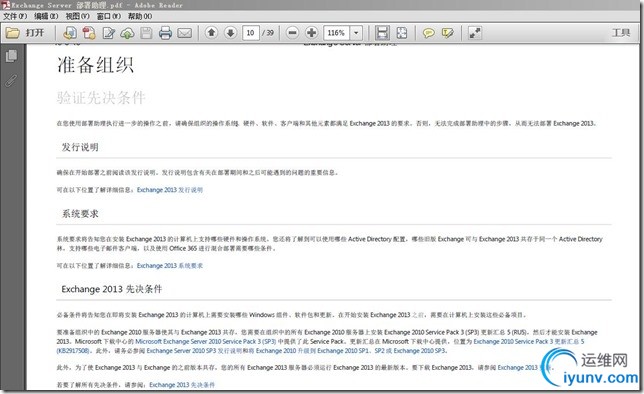Open the Exchange 2013 系统要求 link
The height and width of the screenshot is (394, 644).
point(170,266)
